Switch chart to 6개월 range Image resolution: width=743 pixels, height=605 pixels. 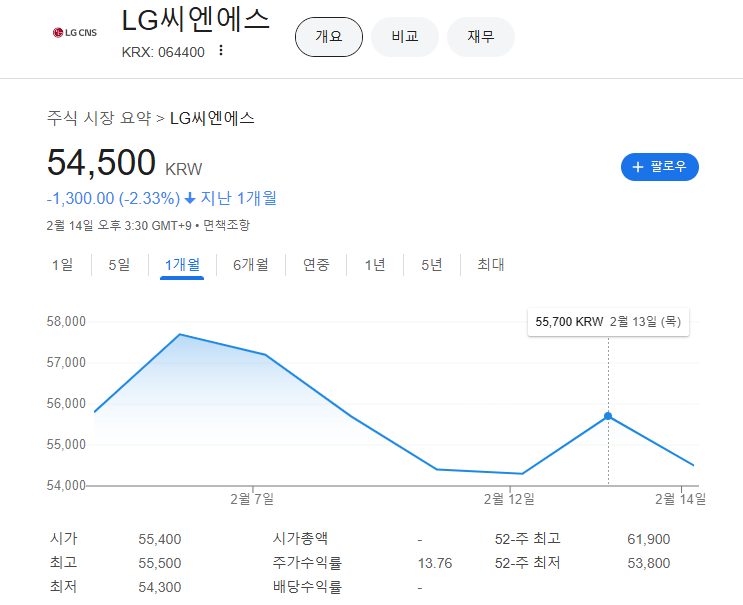click(x=251, y=264)
